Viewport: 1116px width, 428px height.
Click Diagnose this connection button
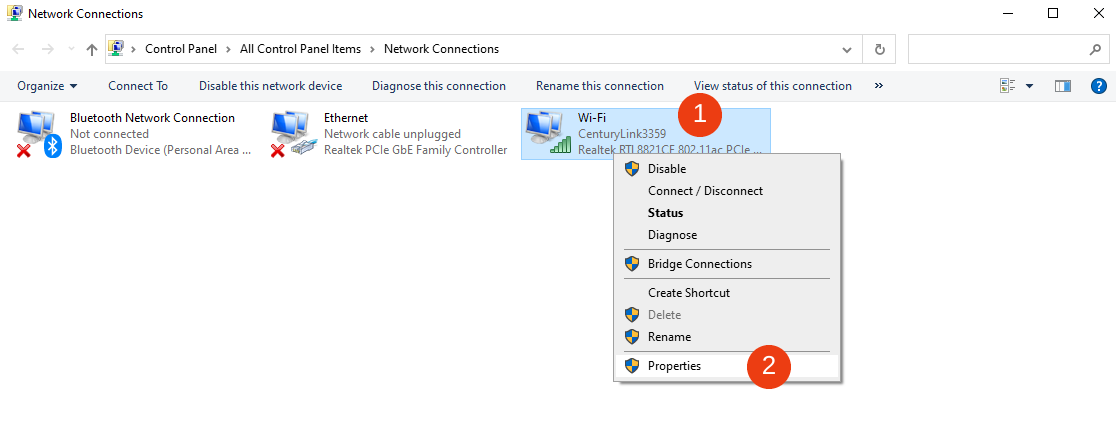(x=439, y=86)
